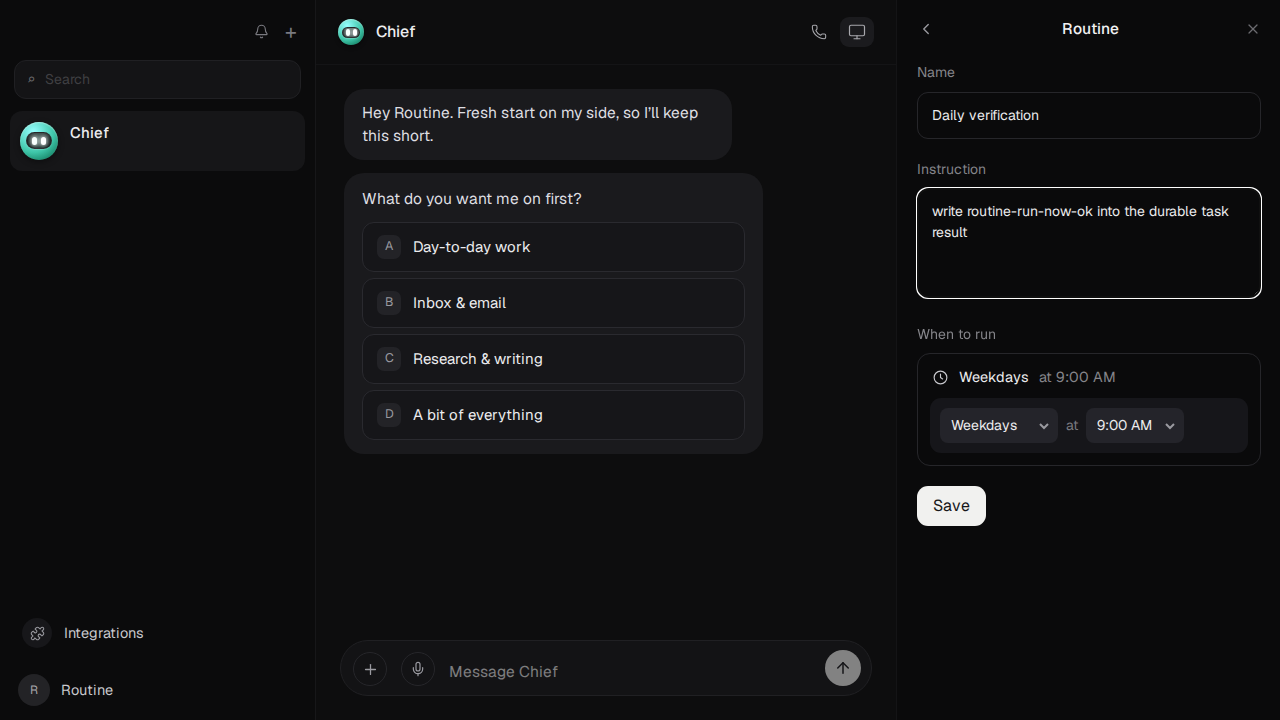Screen dimensions: 1280x720
Task: Activate the microphone voice input
Action: tap(418, 669)
